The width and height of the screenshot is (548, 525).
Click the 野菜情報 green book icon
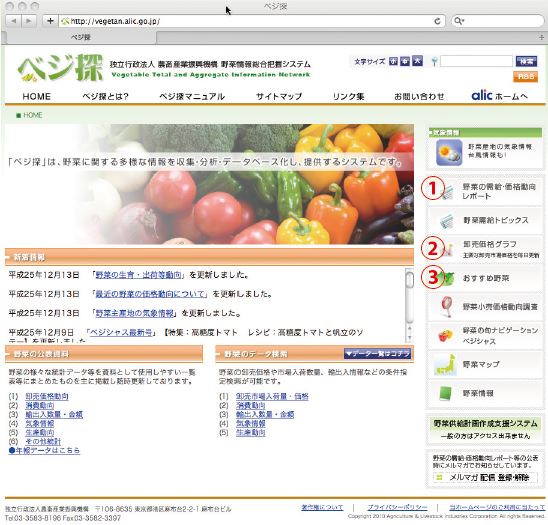pyautogui.click(x=445, y=393)
